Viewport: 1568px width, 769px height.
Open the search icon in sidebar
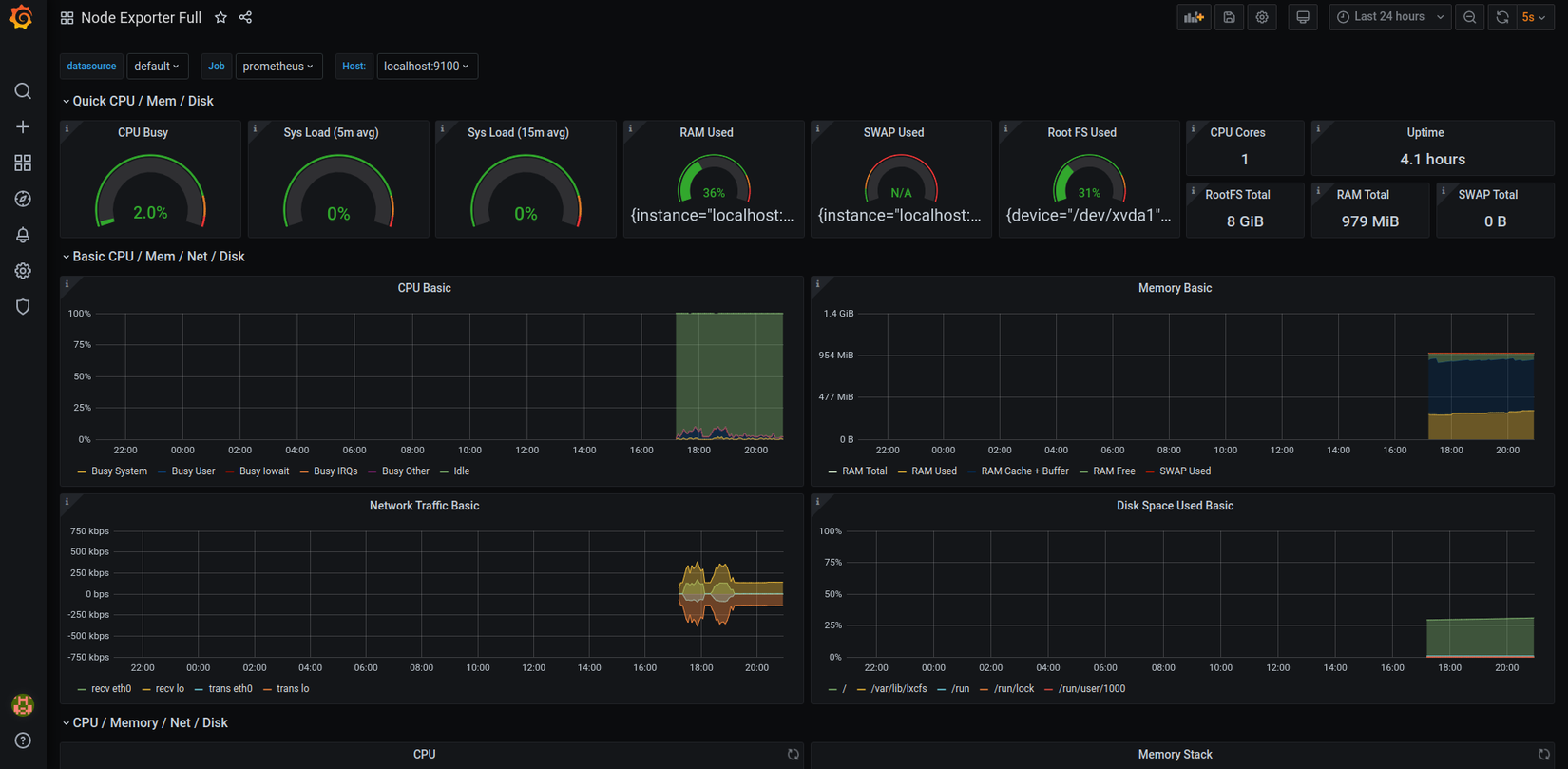[x=23, y=91]
